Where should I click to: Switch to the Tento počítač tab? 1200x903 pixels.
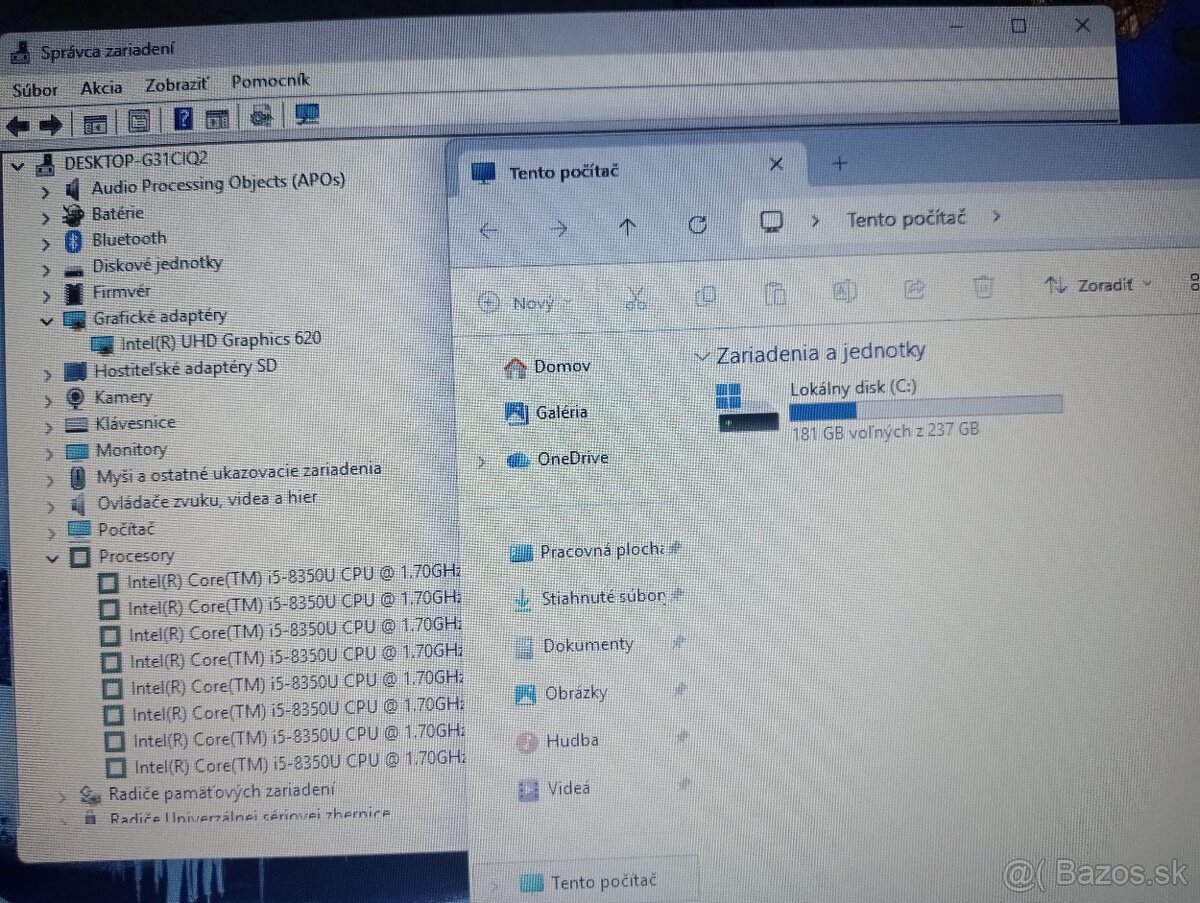coord(563,171)
